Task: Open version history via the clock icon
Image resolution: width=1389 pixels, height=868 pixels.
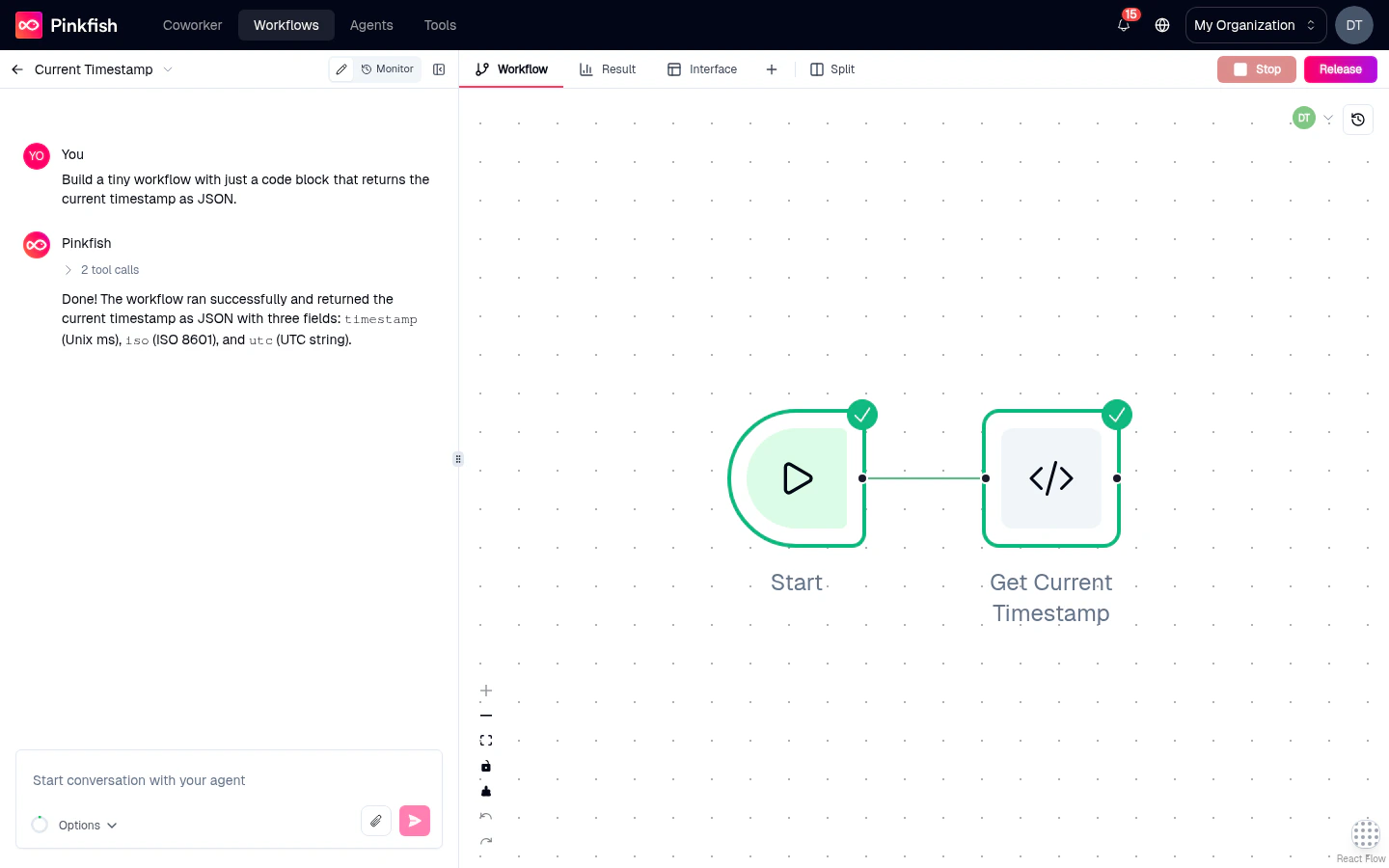Action: (1358, 119)
